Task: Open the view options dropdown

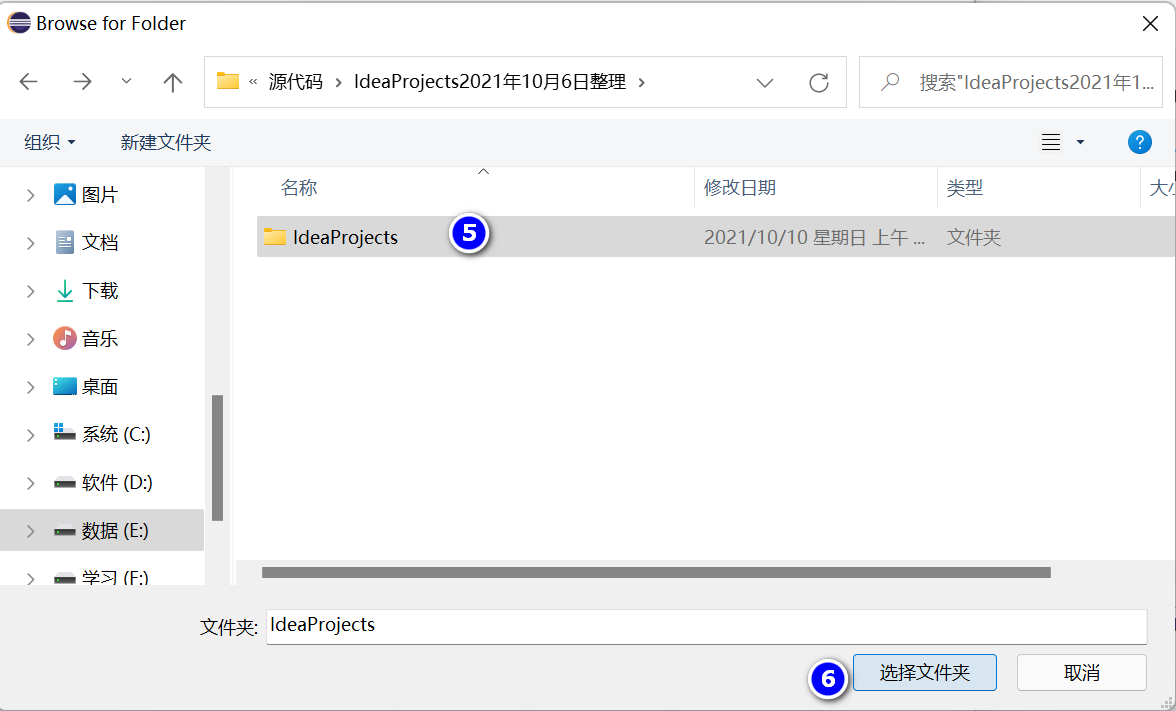Action: (x=1066, y=142)
